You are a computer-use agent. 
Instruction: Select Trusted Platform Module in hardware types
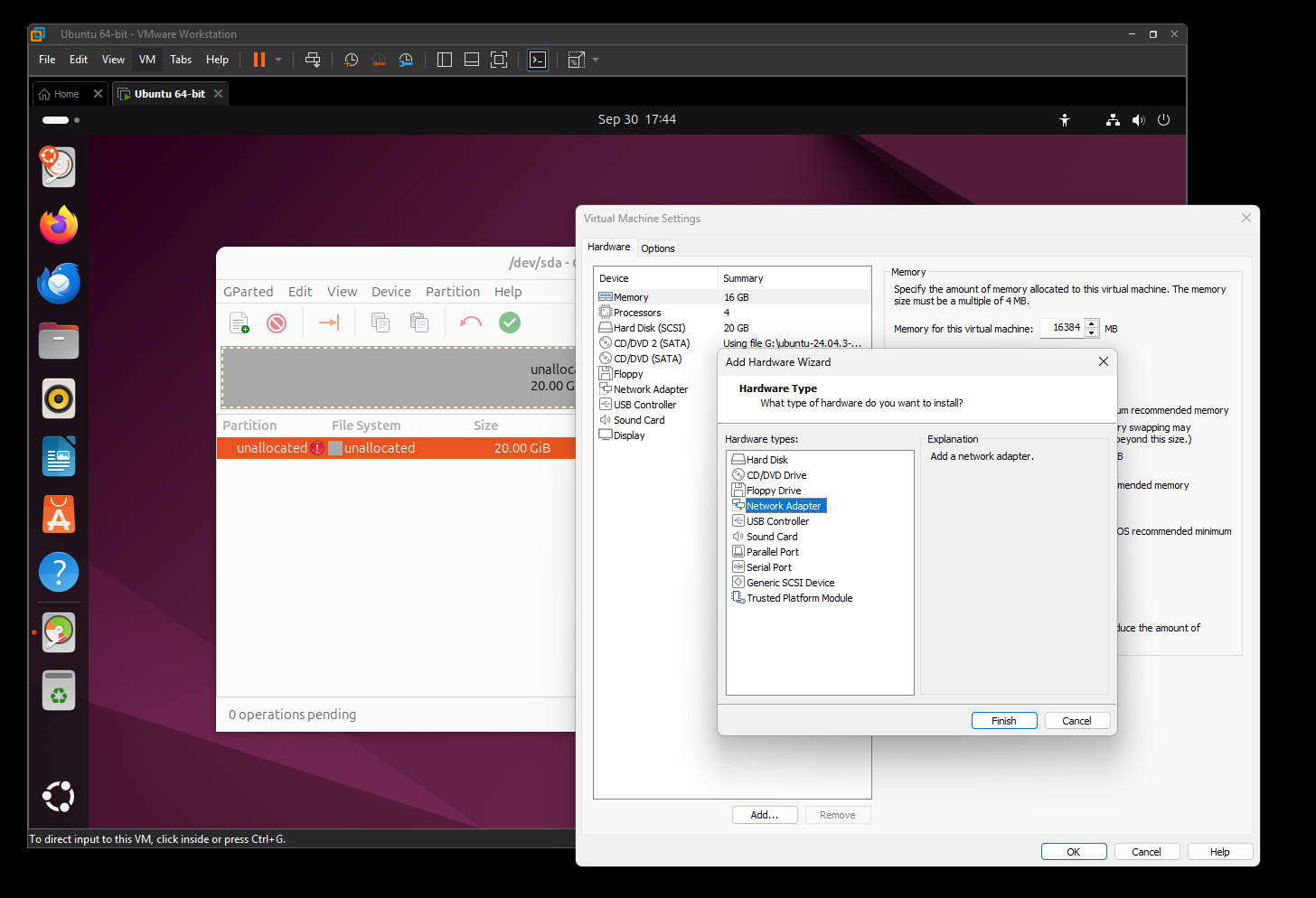click(x=799, y=598)
